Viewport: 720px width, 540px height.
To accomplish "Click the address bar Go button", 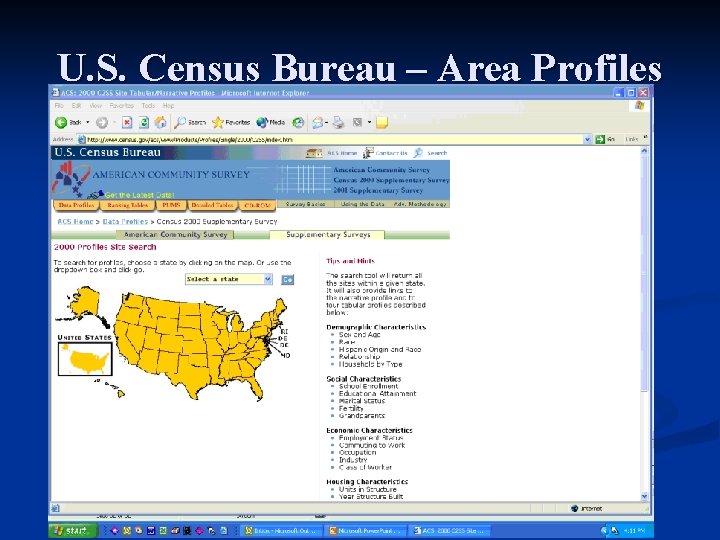I will 605,139.
